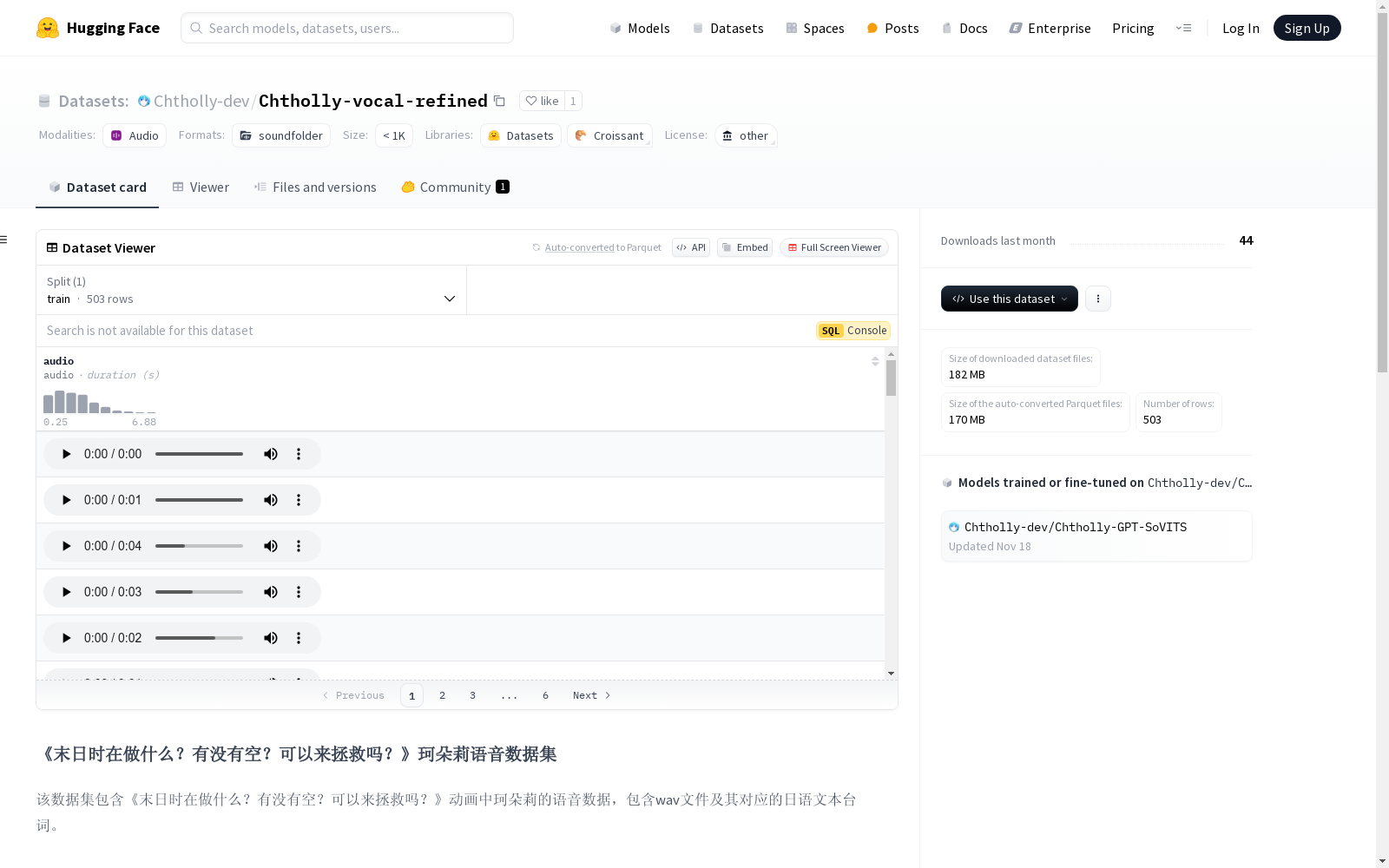Image resolution: width=1389 pixels, height=868 pixels.
Task: Like the dataset with heart button
Action: tap(542, 101)
